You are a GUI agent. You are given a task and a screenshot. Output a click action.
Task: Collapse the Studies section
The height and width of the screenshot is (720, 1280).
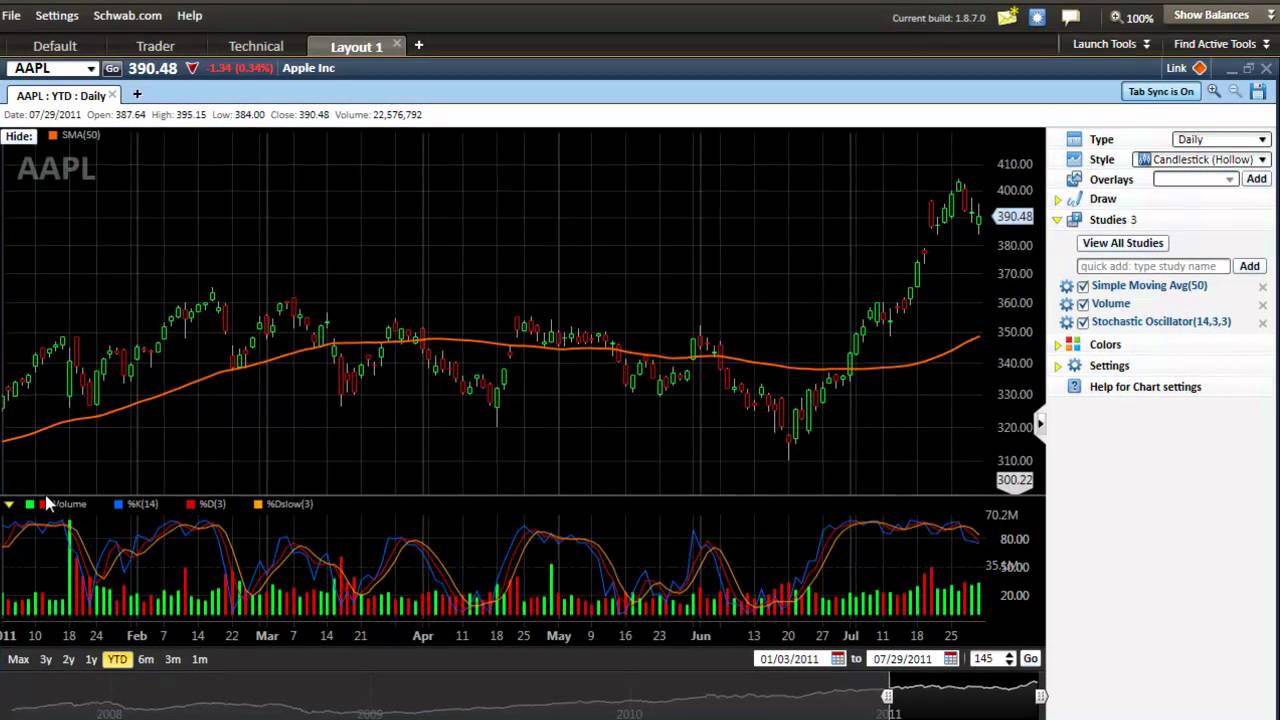1058,220
